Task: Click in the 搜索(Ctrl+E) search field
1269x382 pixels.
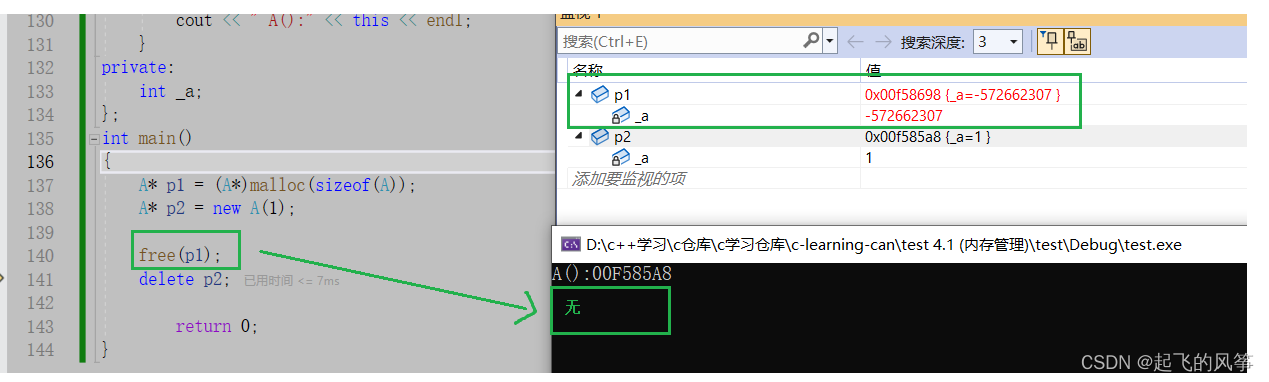Action: (680, 41)
